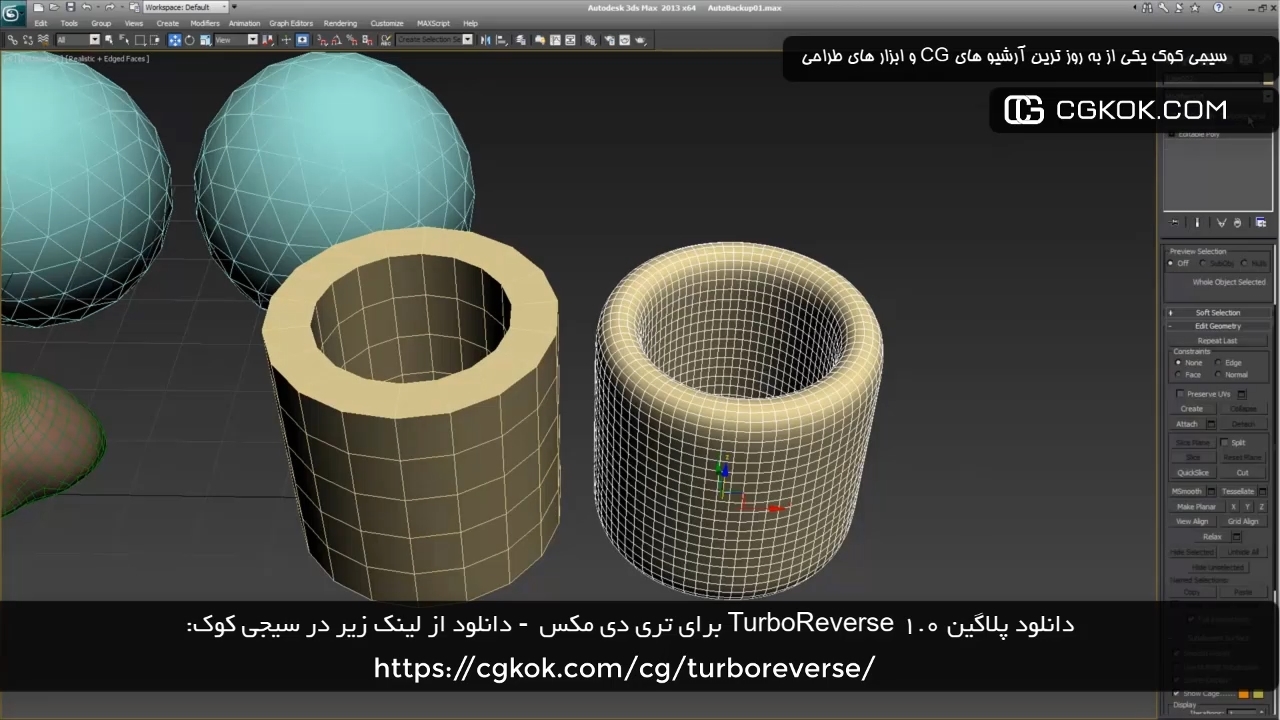The image size is (1280, 720).
Task: Open the Modifiers menu
Action: pyautogui.click(x=204, y=23)
